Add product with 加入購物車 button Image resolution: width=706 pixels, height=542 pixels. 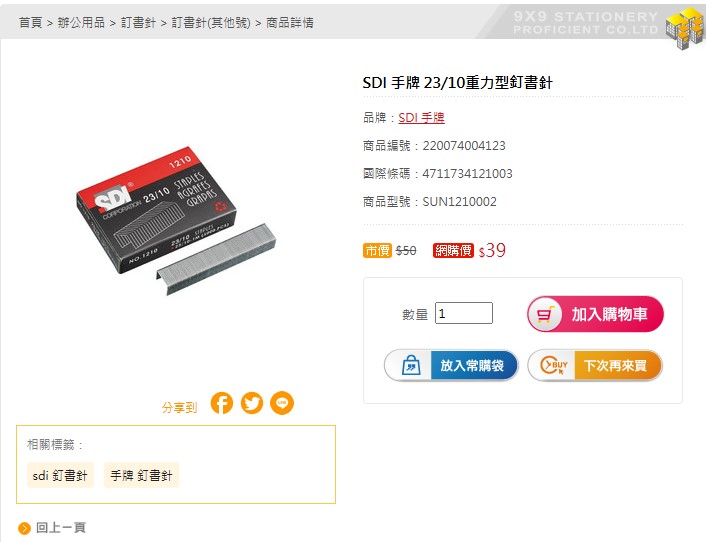pyautogui.click(x=595, y=314)
